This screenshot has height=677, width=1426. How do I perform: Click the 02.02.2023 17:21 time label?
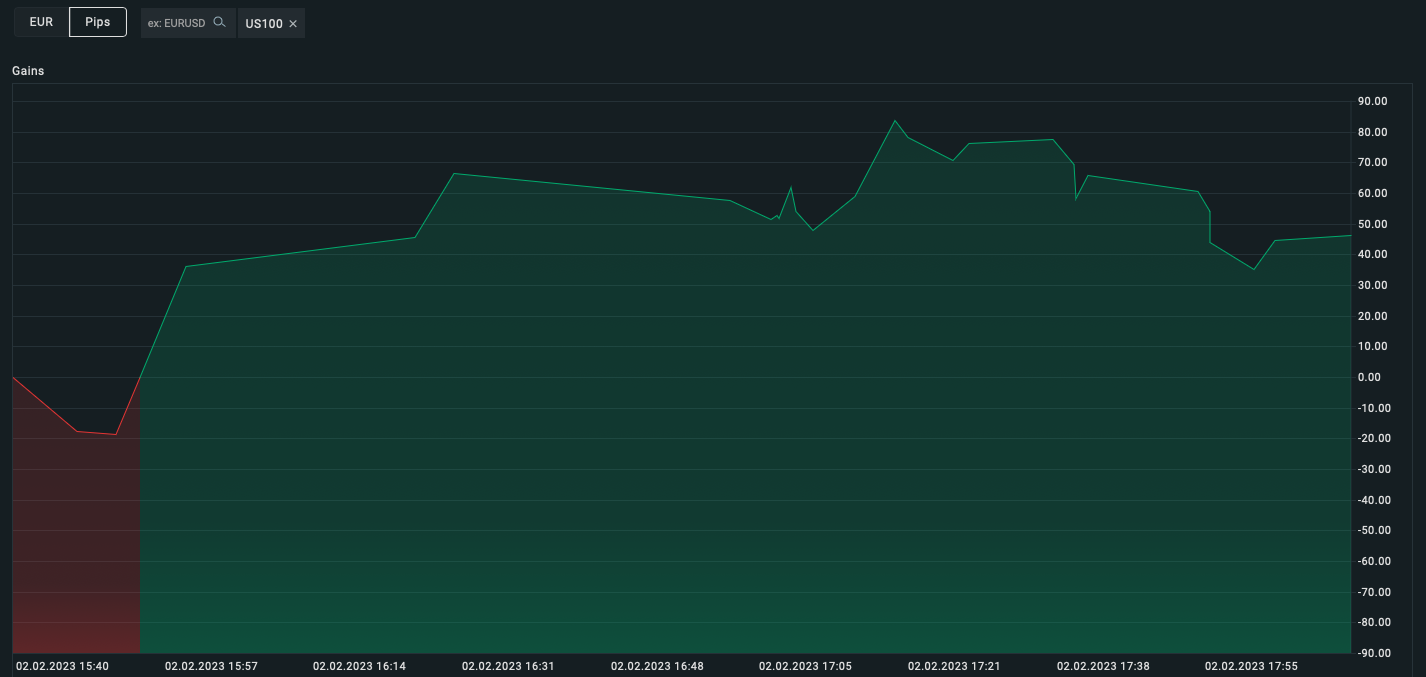954,666
